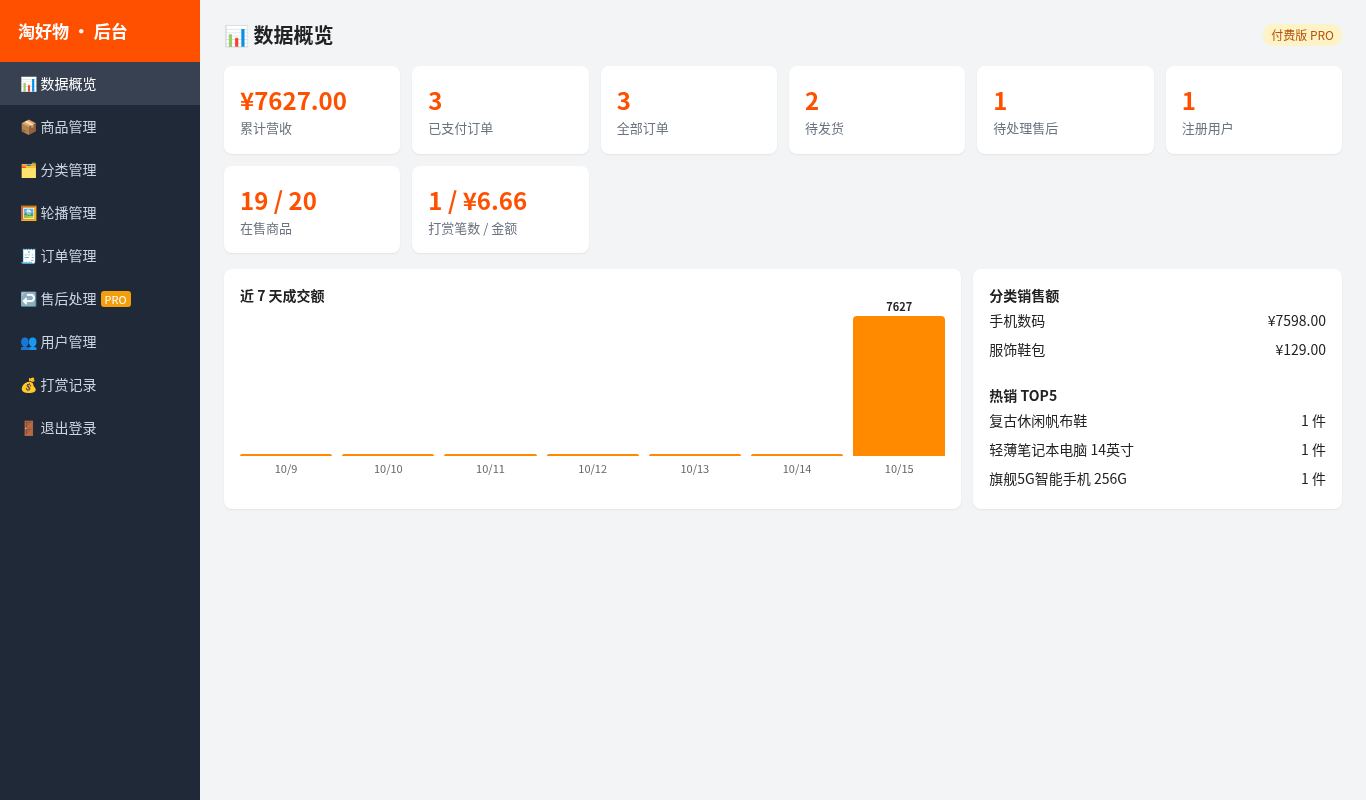
Task: Click the 在售商品 19 / 20 card
Action: coord(312,209)
